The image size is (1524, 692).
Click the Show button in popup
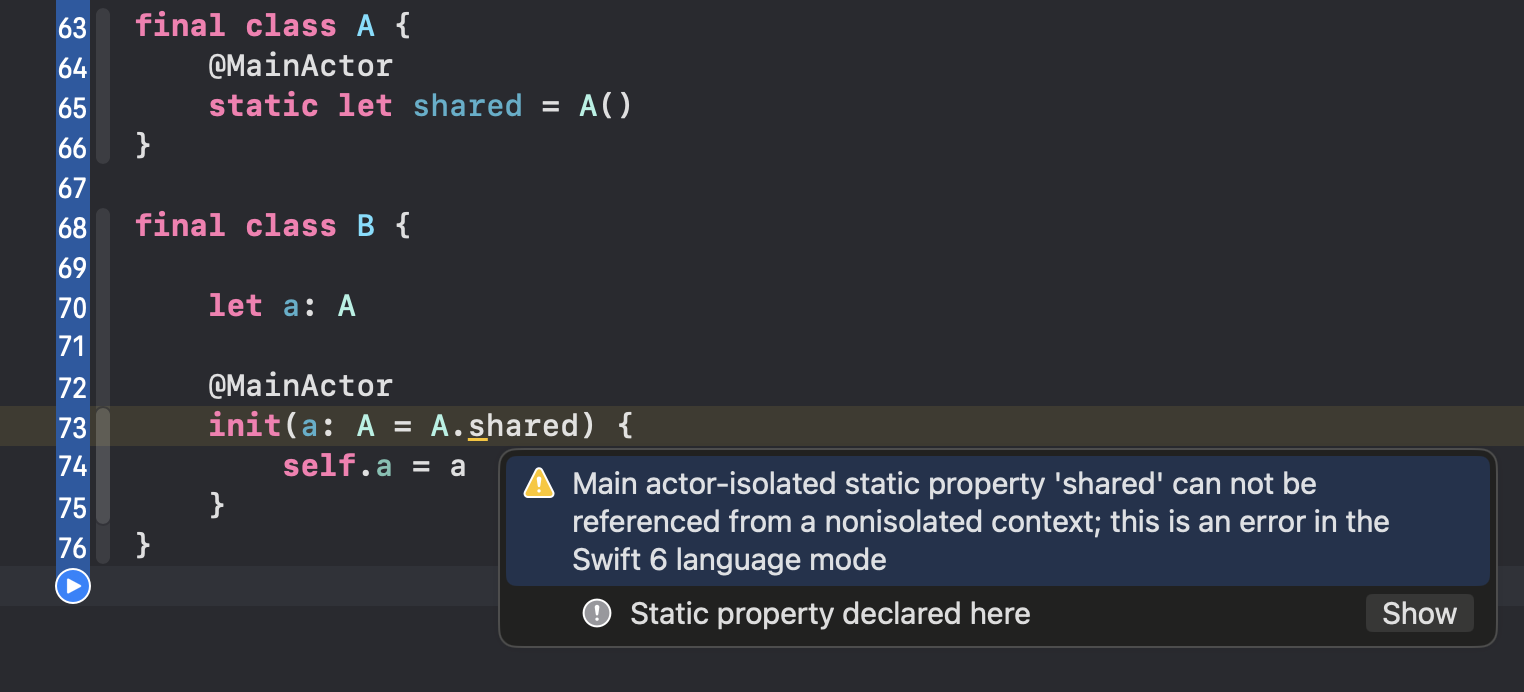tap(1419, 613)
